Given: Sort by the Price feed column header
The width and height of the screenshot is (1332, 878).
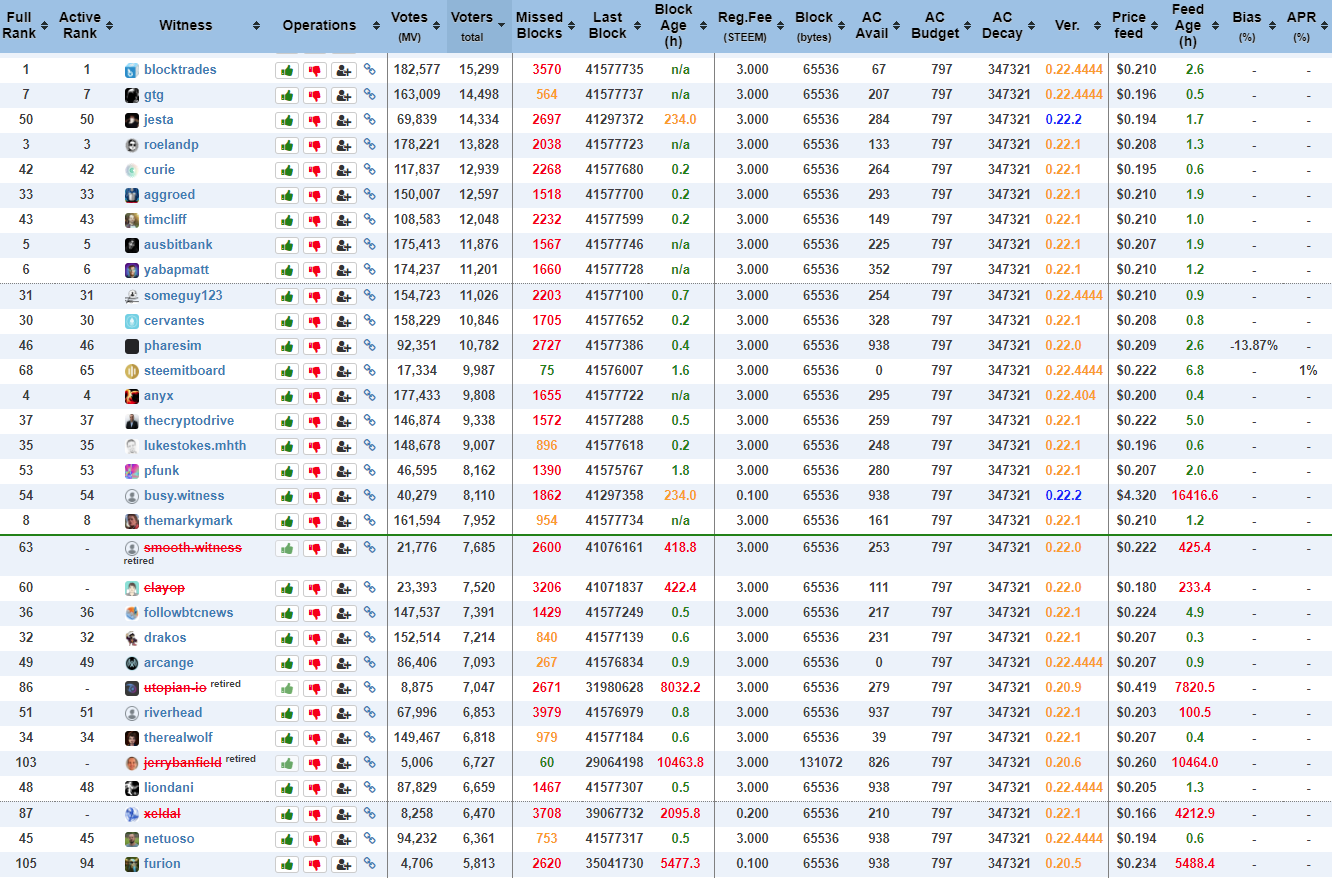Looking at the screenshot, I should [1128, 25].
